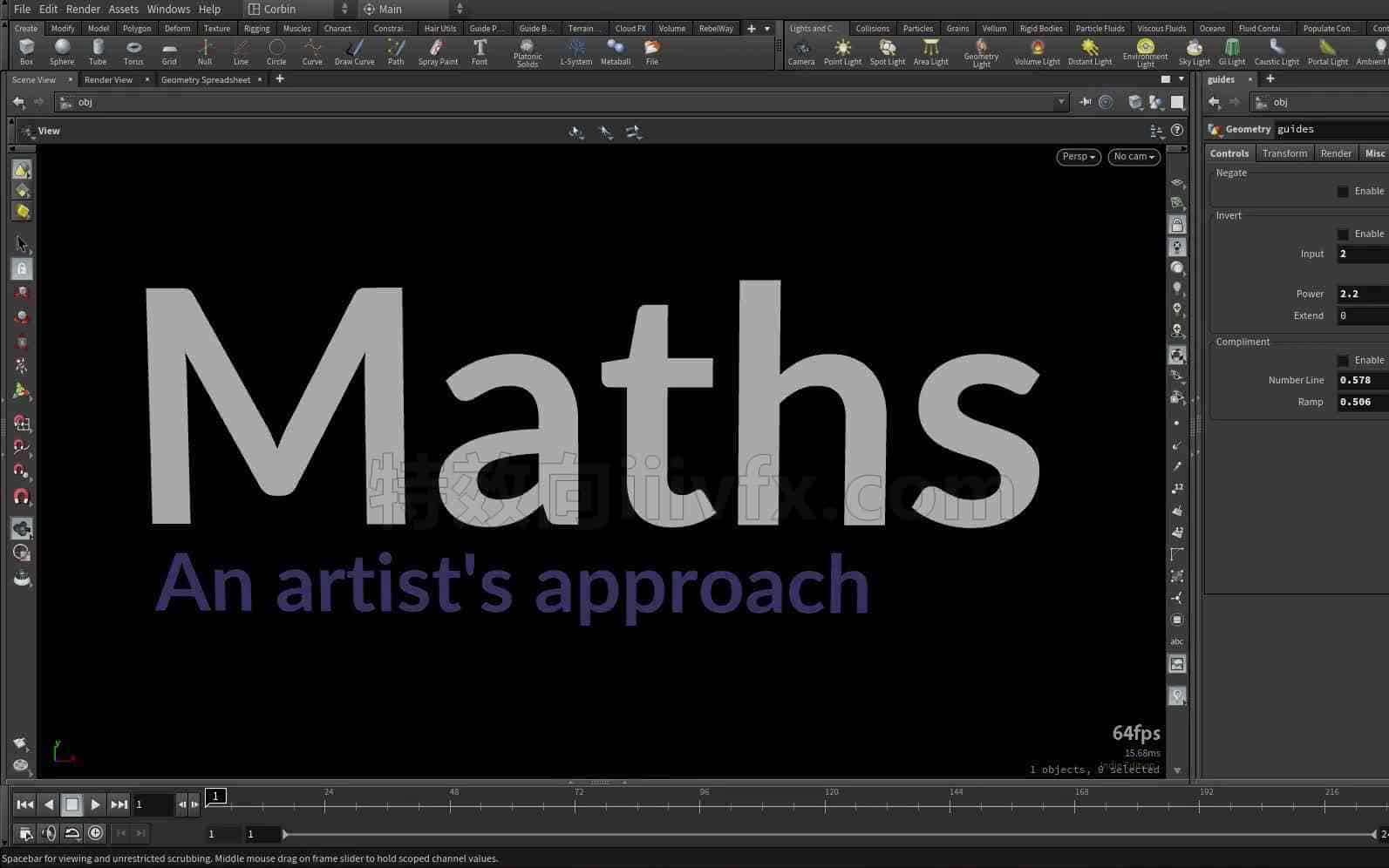
Task: Click the Power value field
Action: pyautogui.click(x=1363, y=294)
